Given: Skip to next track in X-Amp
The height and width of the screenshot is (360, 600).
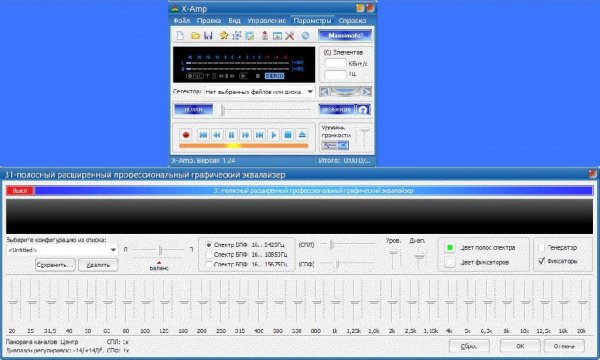Looking at the screenshot, I should pos(259,135).
